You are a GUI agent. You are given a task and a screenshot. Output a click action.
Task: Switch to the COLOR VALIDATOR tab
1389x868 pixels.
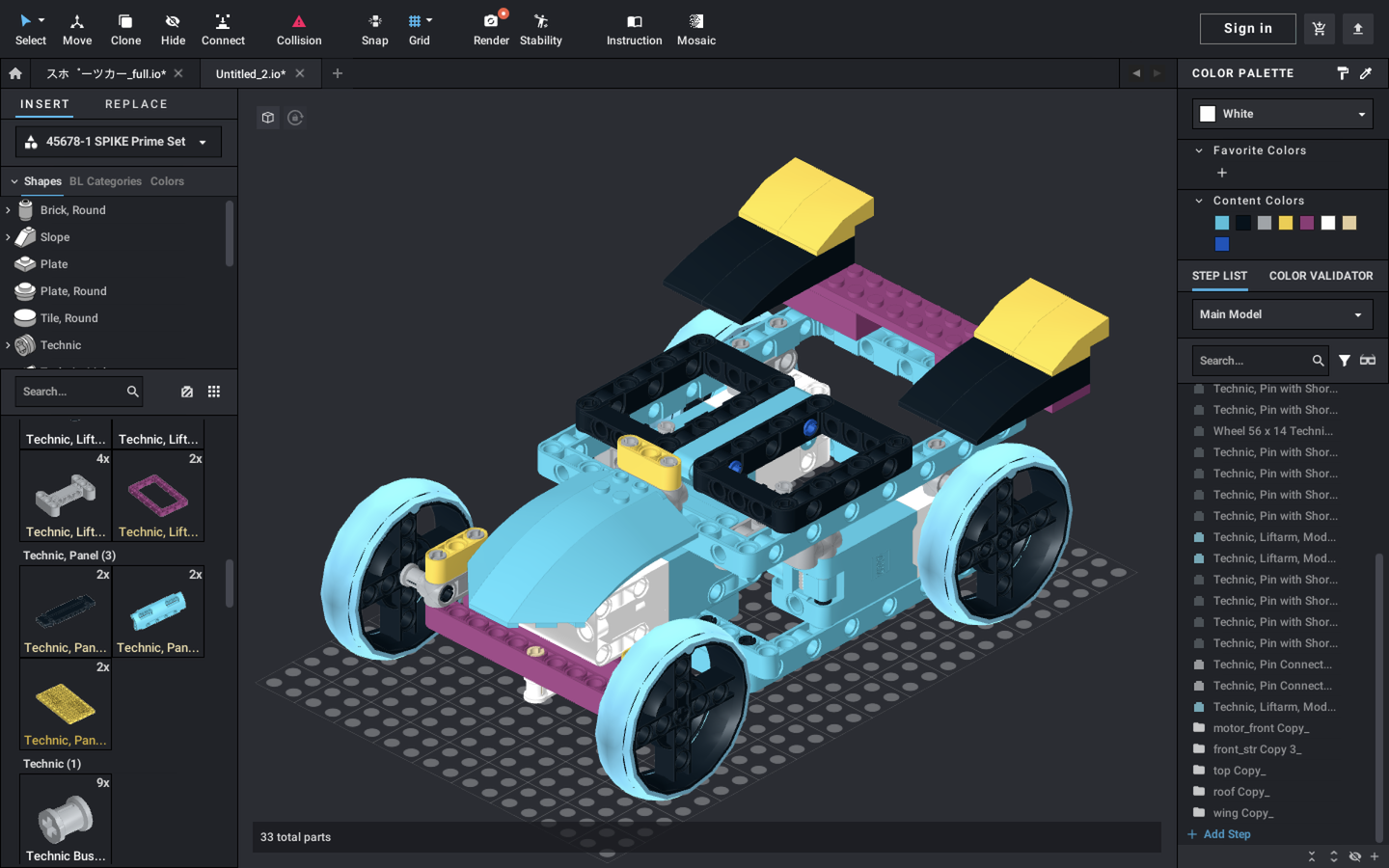[x=1321, y=276]
